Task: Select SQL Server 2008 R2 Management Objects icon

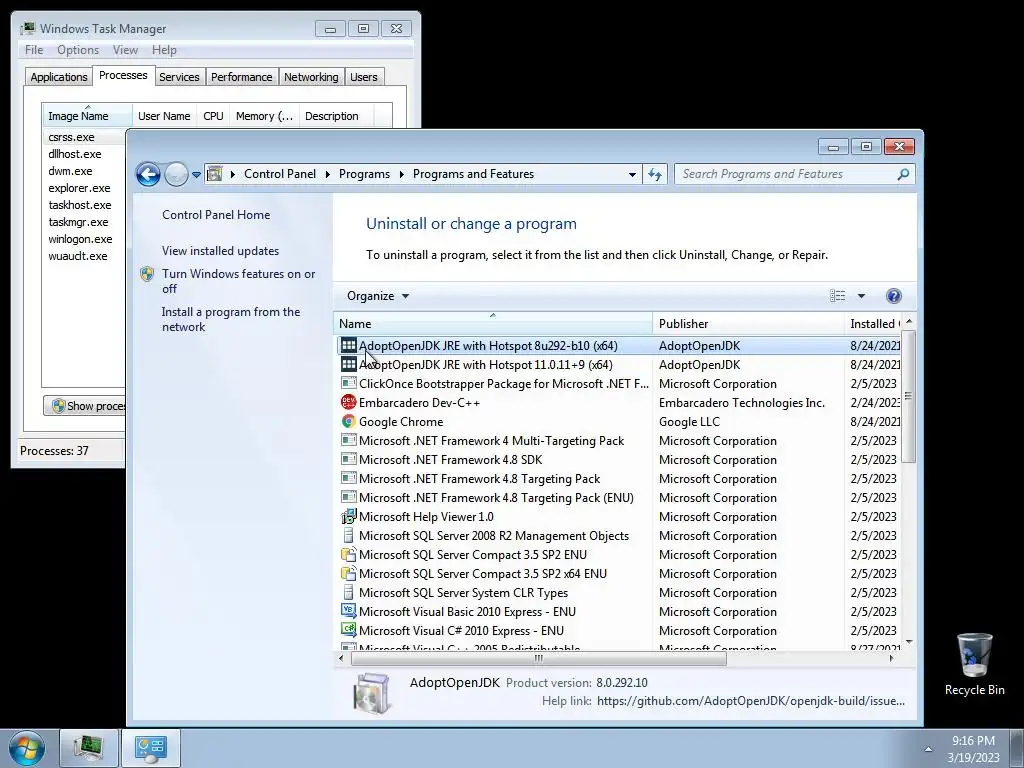Action: click(349, 536)
